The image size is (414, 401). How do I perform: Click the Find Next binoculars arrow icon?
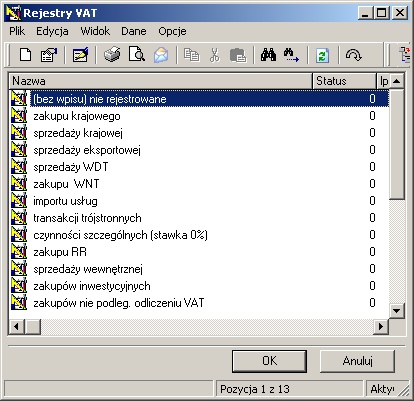pyautogui.click(x=291, y=55)
